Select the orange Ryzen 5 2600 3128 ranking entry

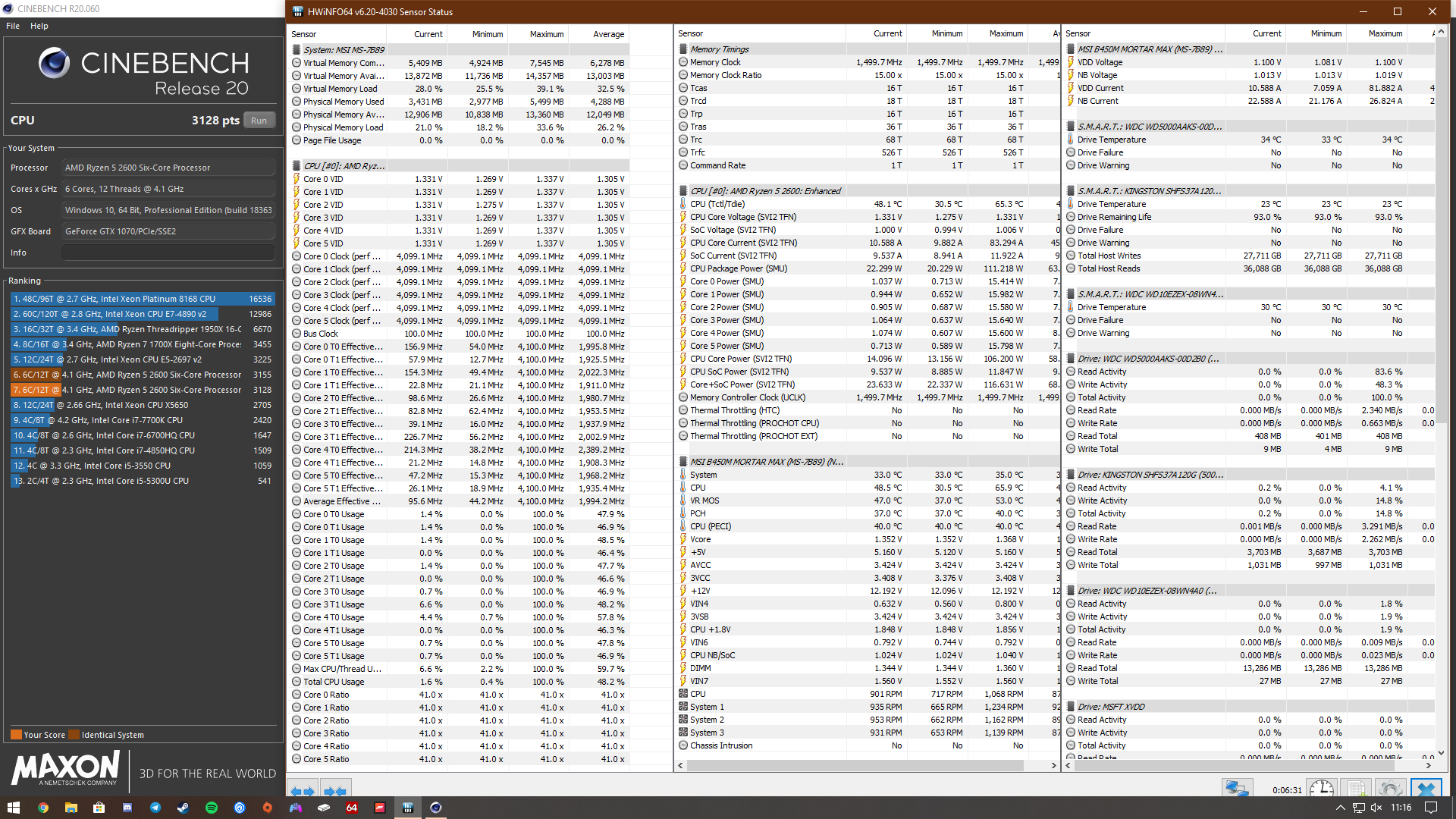(141, 390)
